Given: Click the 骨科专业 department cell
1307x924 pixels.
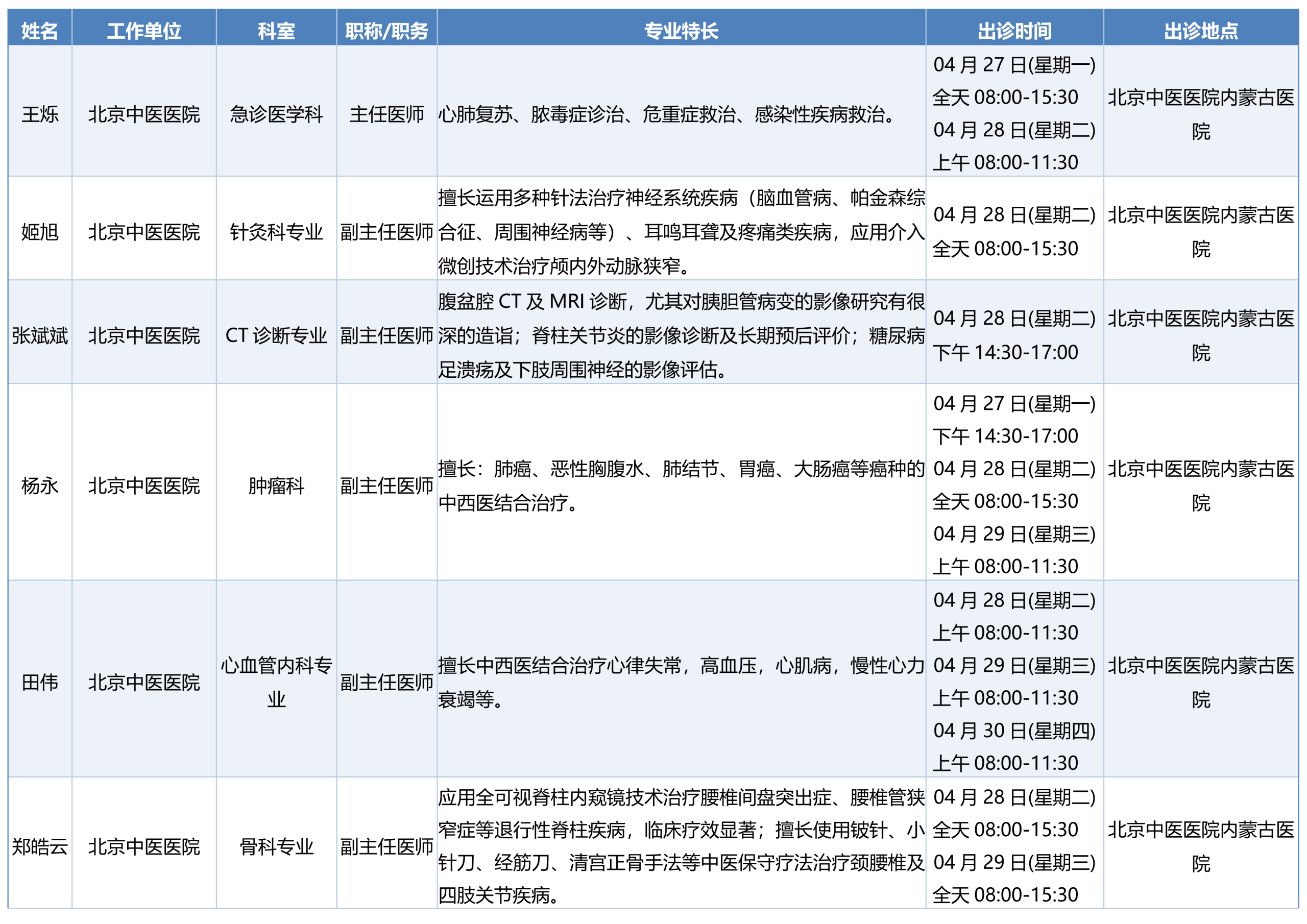Looking at the screenshot, I should [276, 846].
